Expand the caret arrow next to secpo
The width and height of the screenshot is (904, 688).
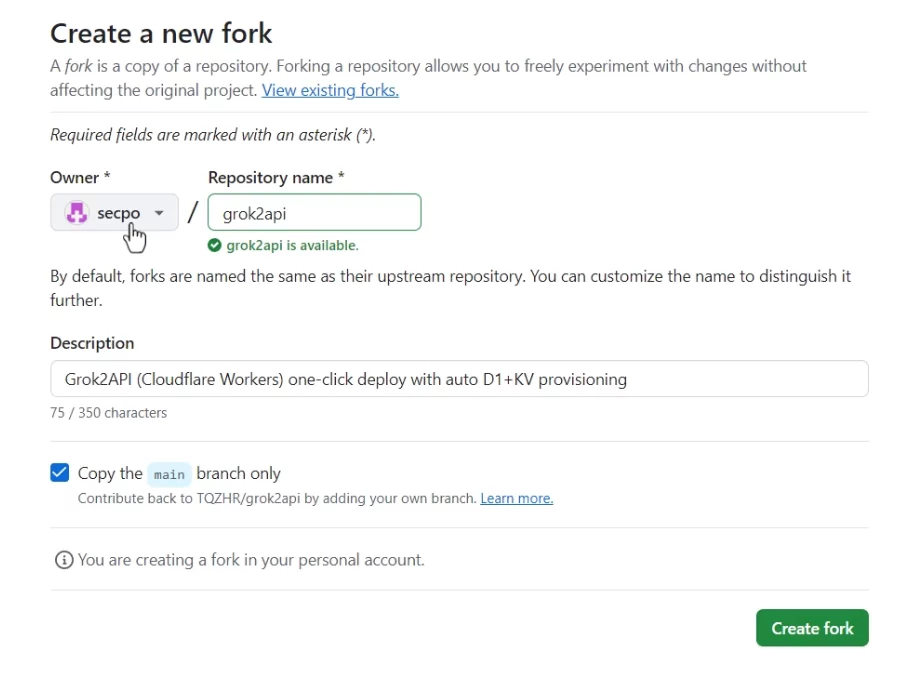coord(158,212)
